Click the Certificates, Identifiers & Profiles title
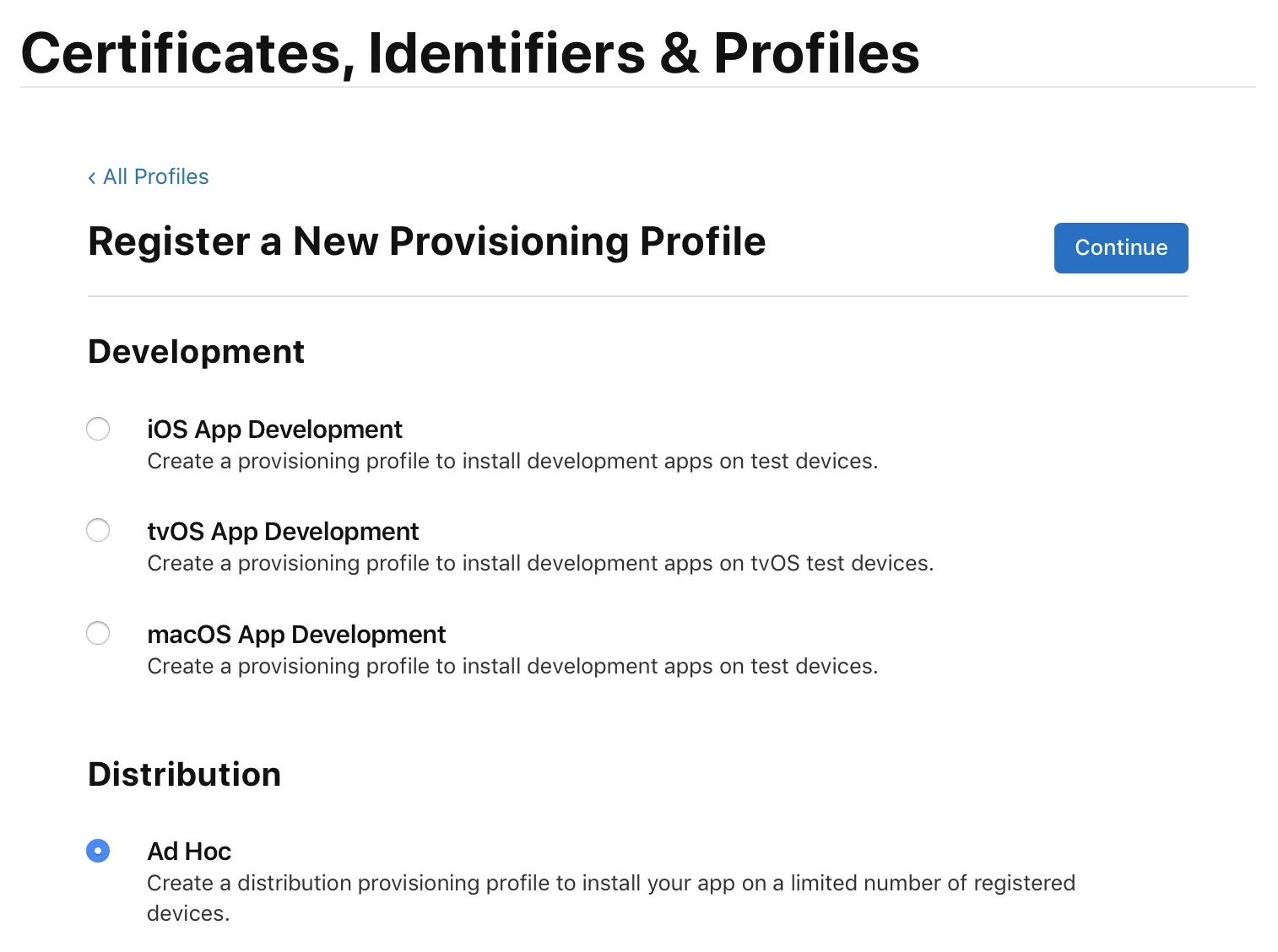 [x=469, y=53]
